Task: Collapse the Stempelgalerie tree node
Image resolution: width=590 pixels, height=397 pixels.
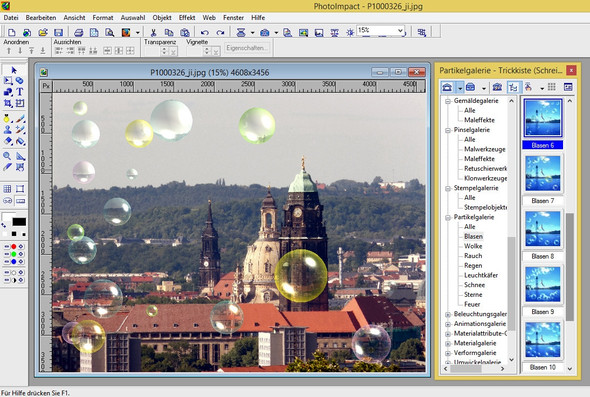Action: pos(448,188)
